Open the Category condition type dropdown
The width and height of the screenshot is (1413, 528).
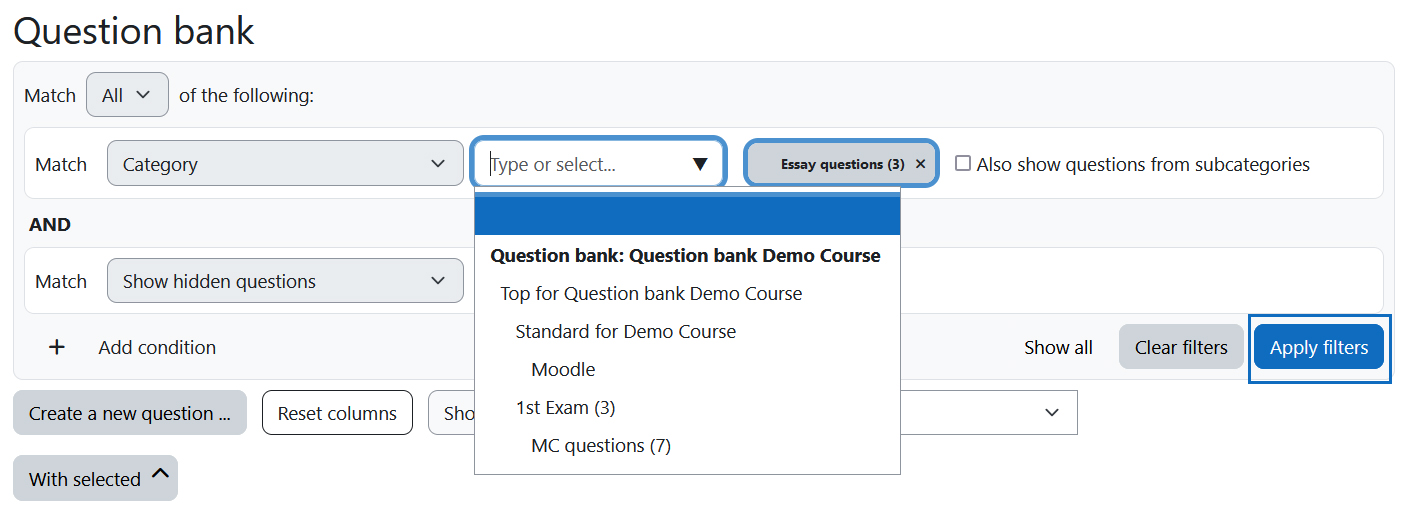pyautogui.click(x=285, y=164)
